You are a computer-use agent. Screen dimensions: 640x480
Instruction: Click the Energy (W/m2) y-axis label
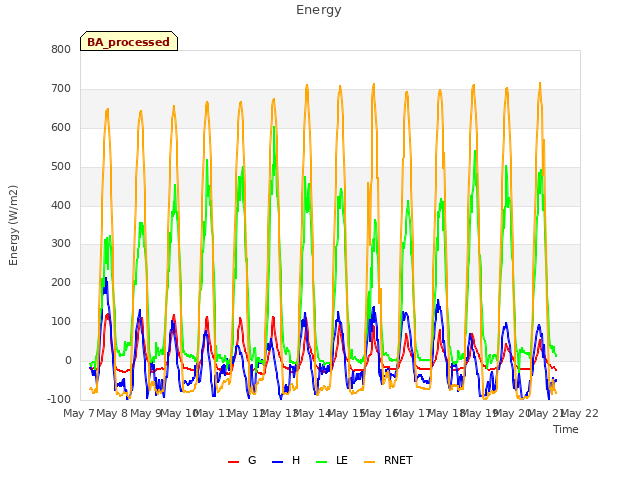(13, 225)
